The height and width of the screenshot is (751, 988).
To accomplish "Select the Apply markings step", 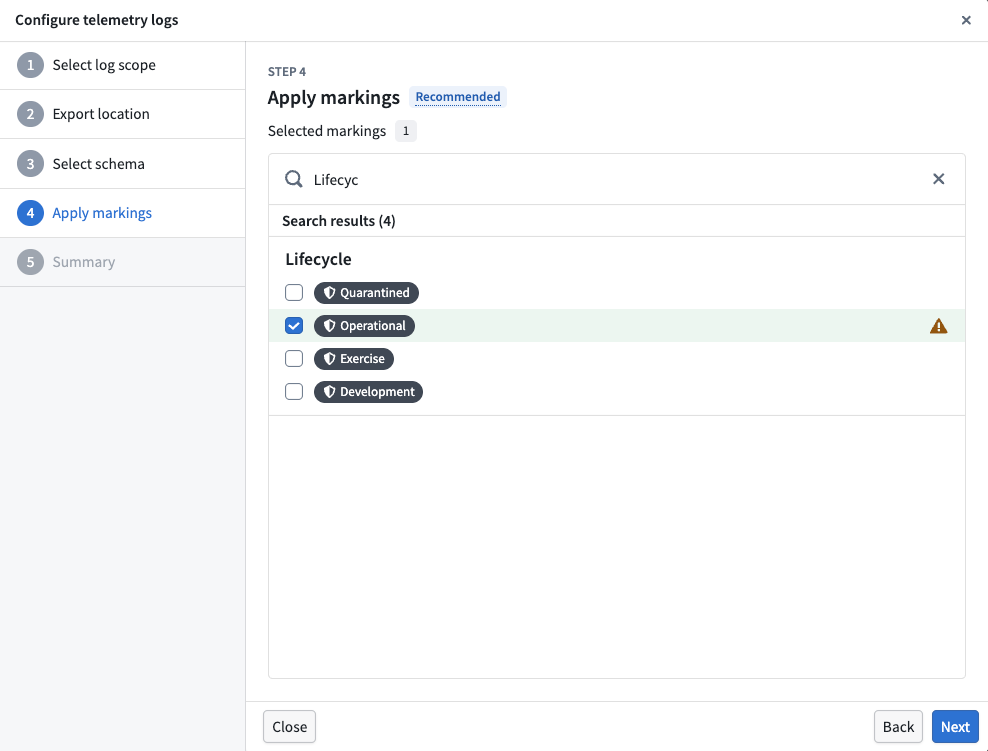I will 102,213.
